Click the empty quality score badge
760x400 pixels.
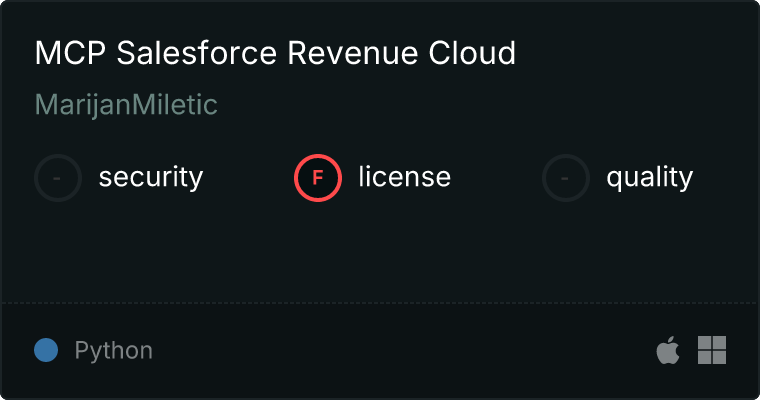click(x=566, y=178)
